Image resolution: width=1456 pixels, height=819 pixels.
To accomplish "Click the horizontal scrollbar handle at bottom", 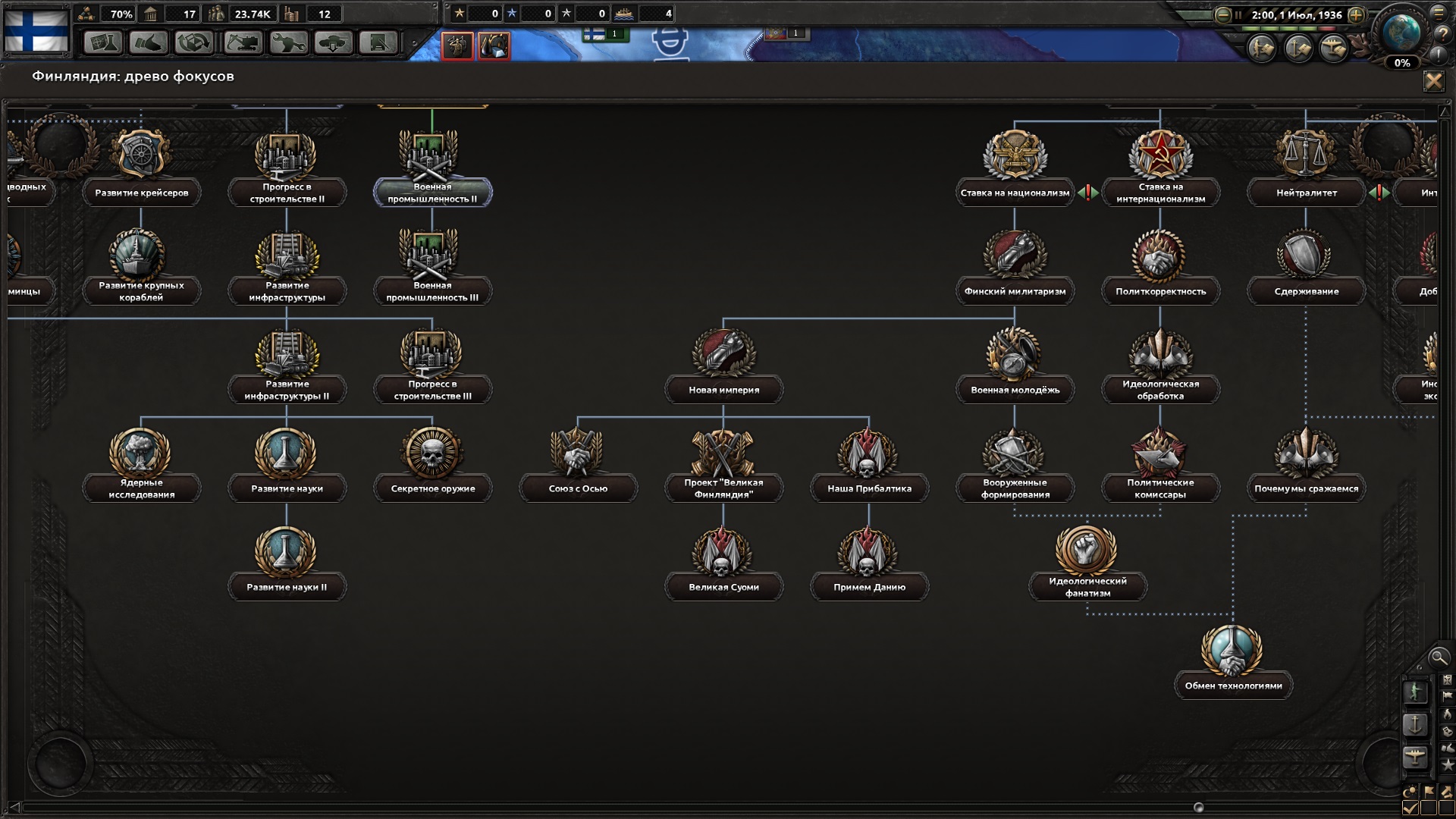I will pos(1198,808).
